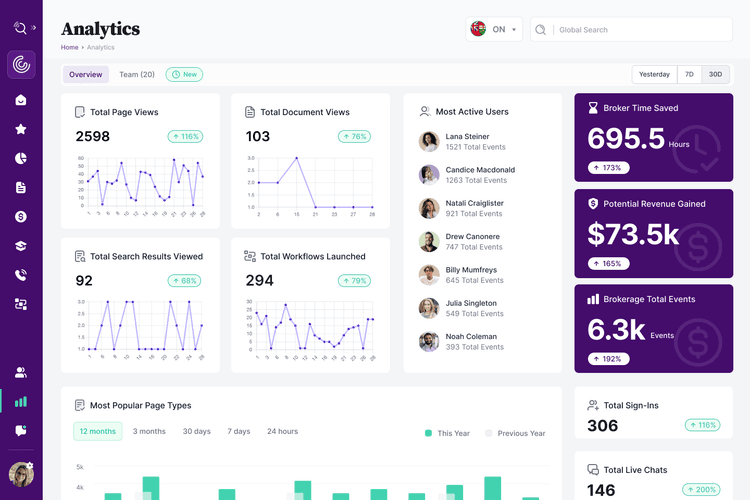Image resolution: width=750 pixels, height=500 pixels.
Task: Select the Yesterday time range
Action: tap(654, 75)
